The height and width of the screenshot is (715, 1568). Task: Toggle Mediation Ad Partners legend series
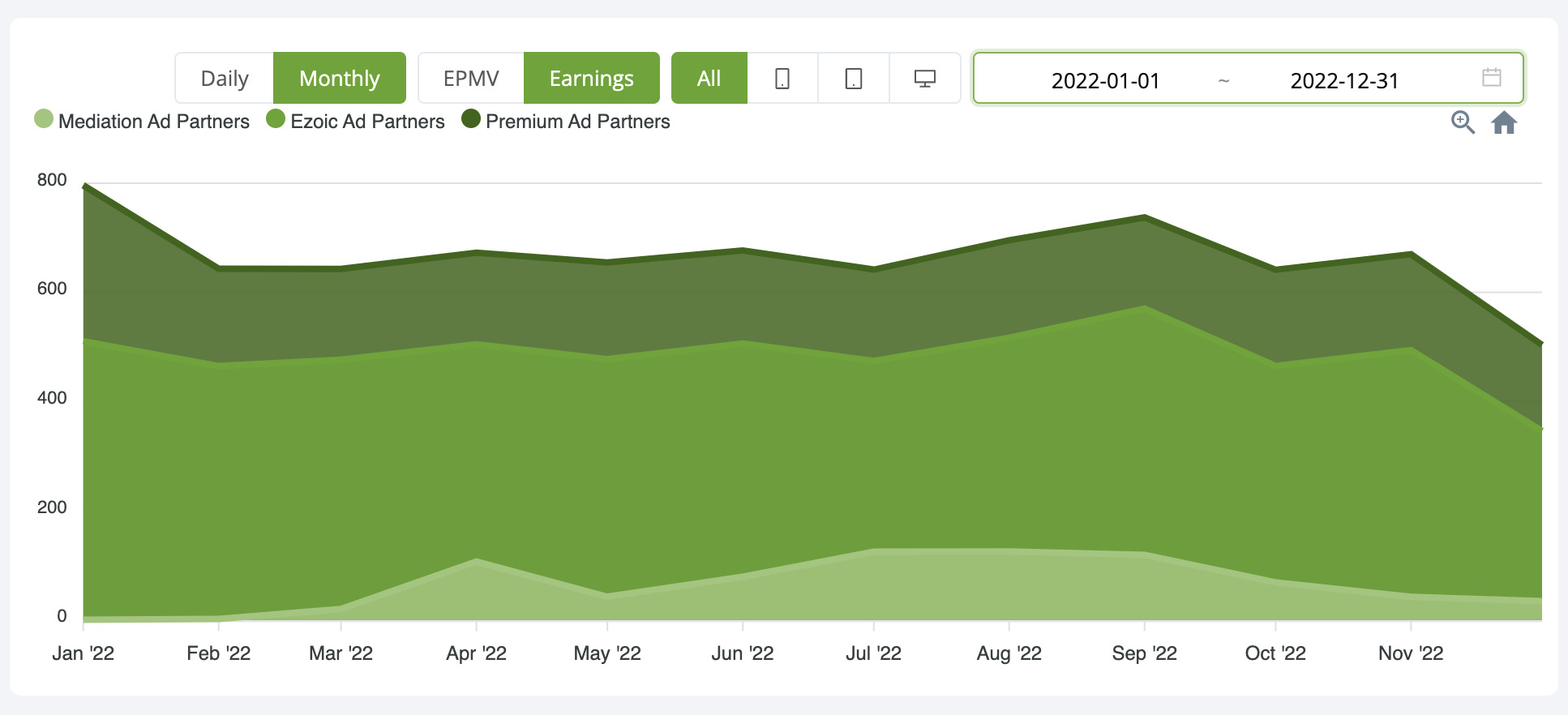point(142,121)
